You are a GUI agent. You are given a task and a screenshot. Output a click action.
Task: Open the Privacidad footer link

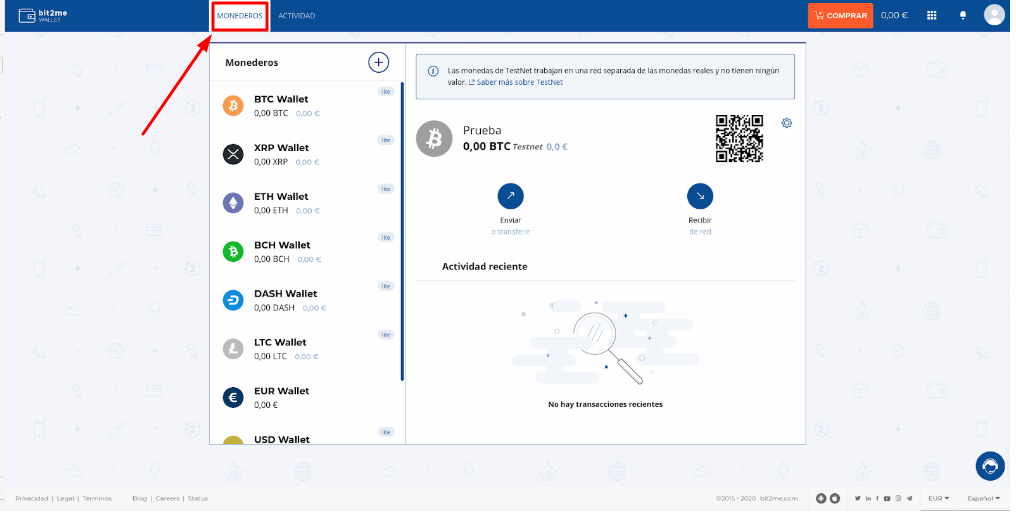32,498
